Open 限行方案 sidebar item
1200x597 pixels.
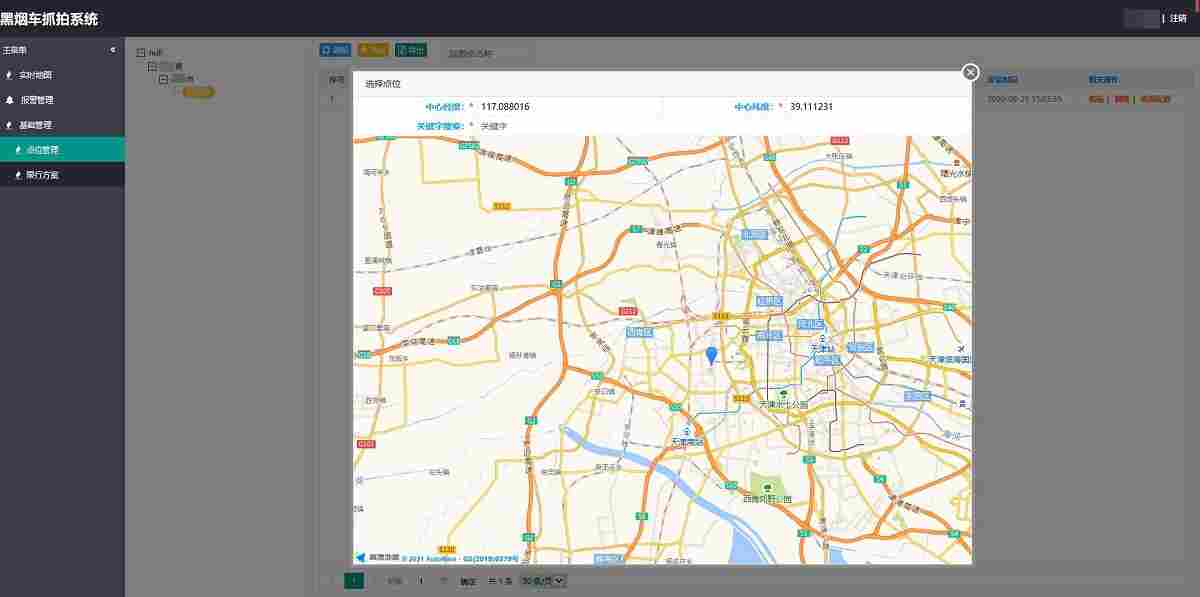[x=42, y=175]
